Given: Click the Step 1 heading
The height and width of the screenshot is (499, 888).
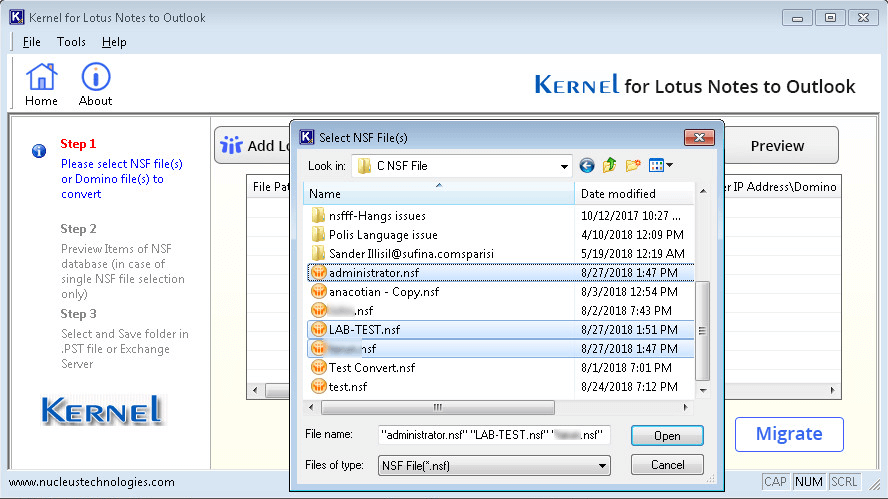Looking at the screenshot, I should tap(78, 144).
